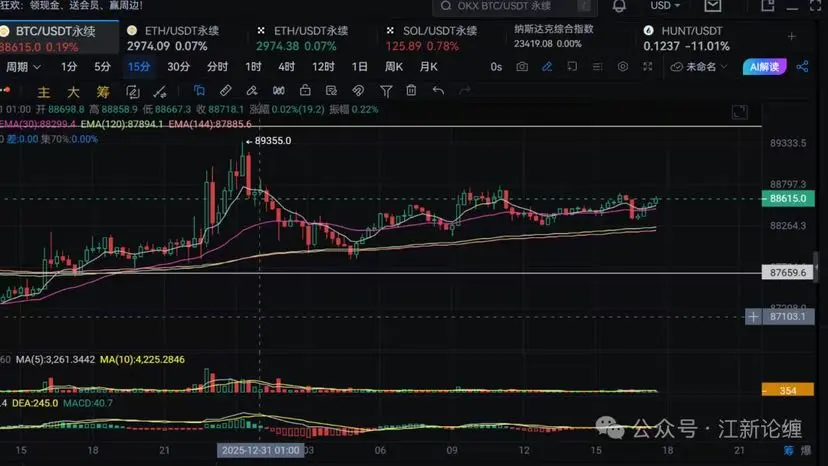Open the USD currency dropdown
The image size is (828, 466).
(x=665, y=5)
